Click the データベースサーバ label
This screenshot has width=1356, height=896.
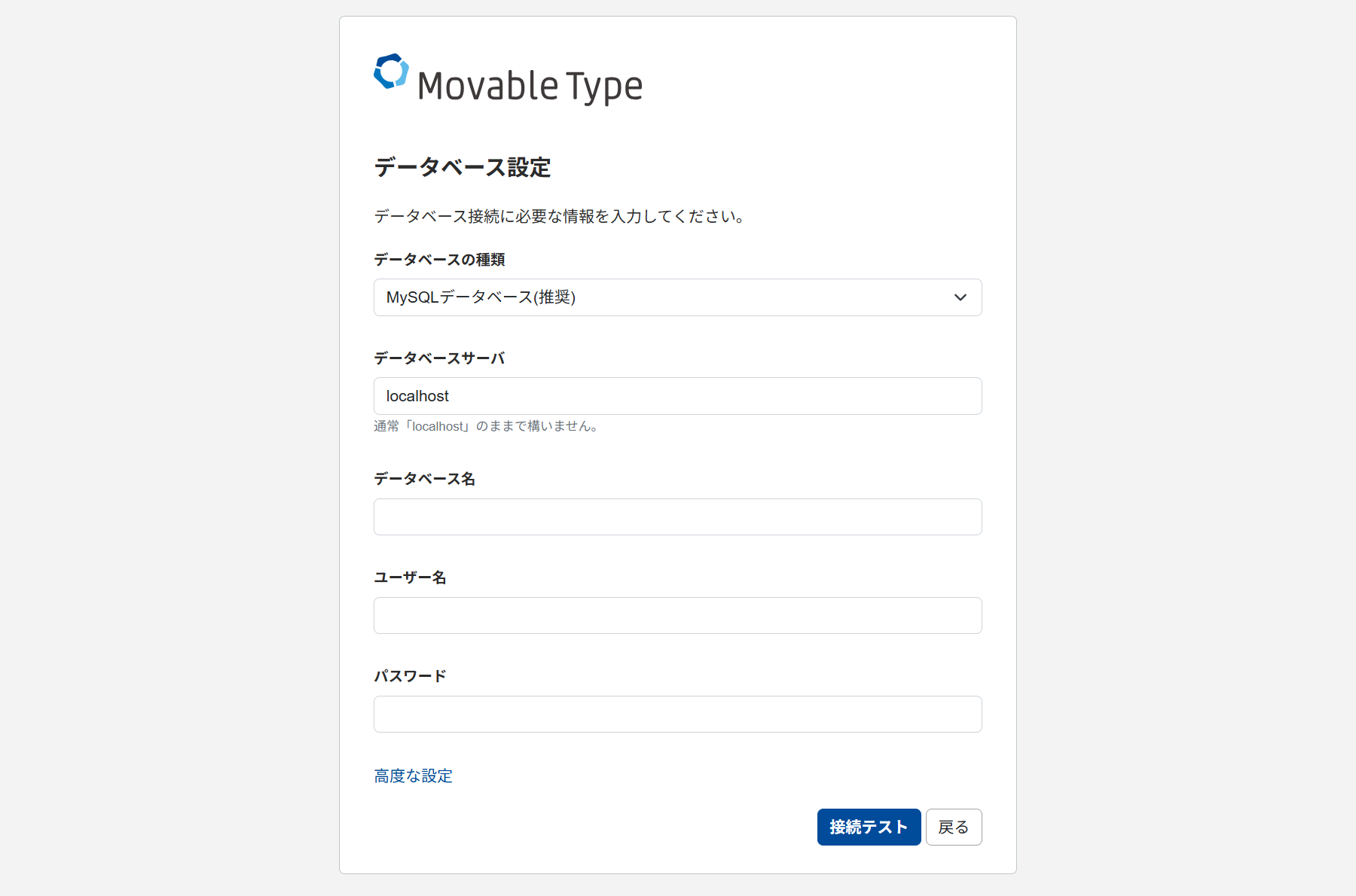(439, 358)
